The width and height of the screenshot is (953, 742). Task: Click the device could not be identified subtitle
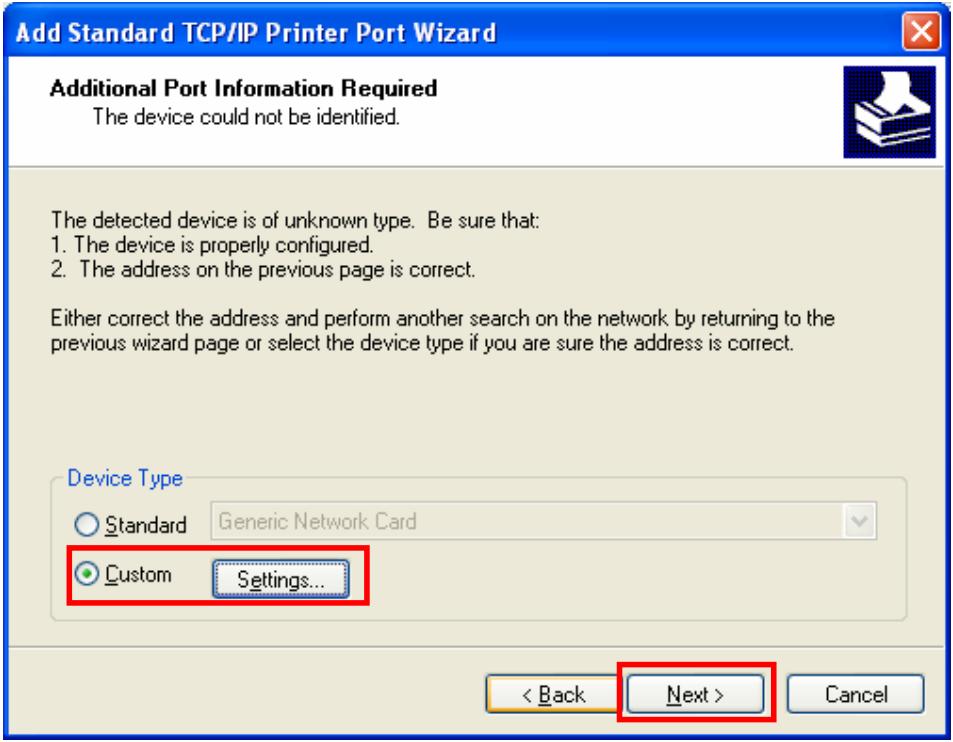coord(246,116)
